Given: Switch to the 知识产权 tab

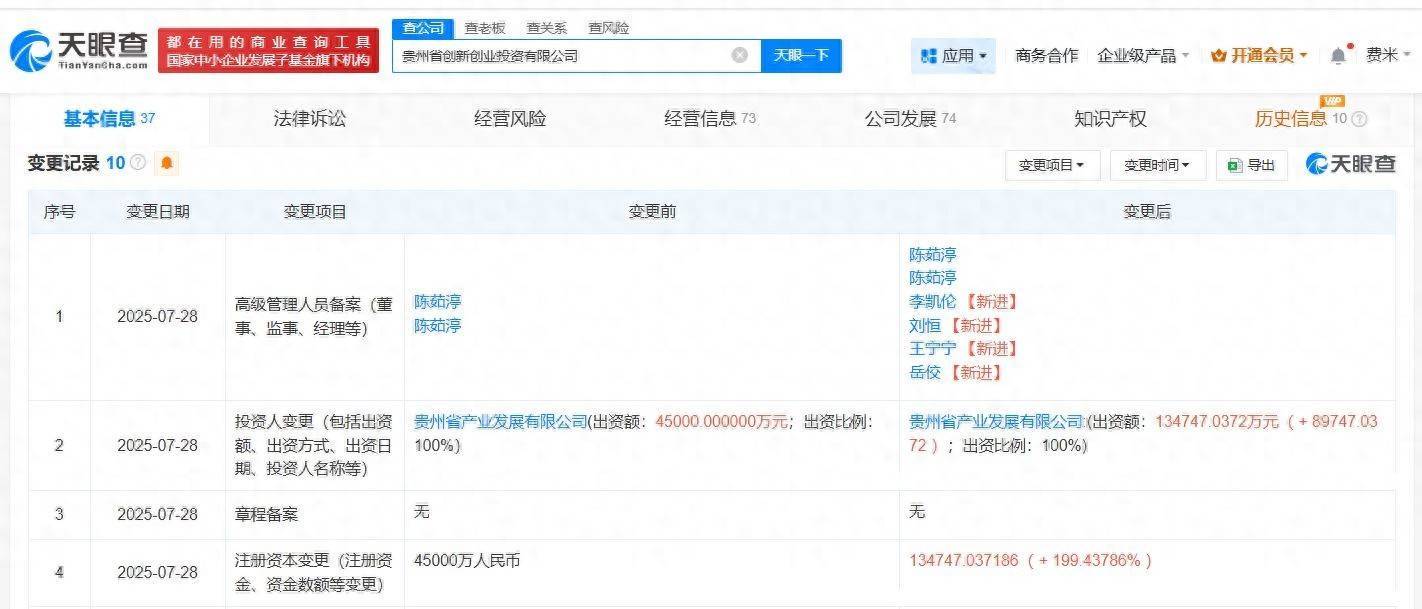Looking at the screenshot, I should click(1110, 119).
